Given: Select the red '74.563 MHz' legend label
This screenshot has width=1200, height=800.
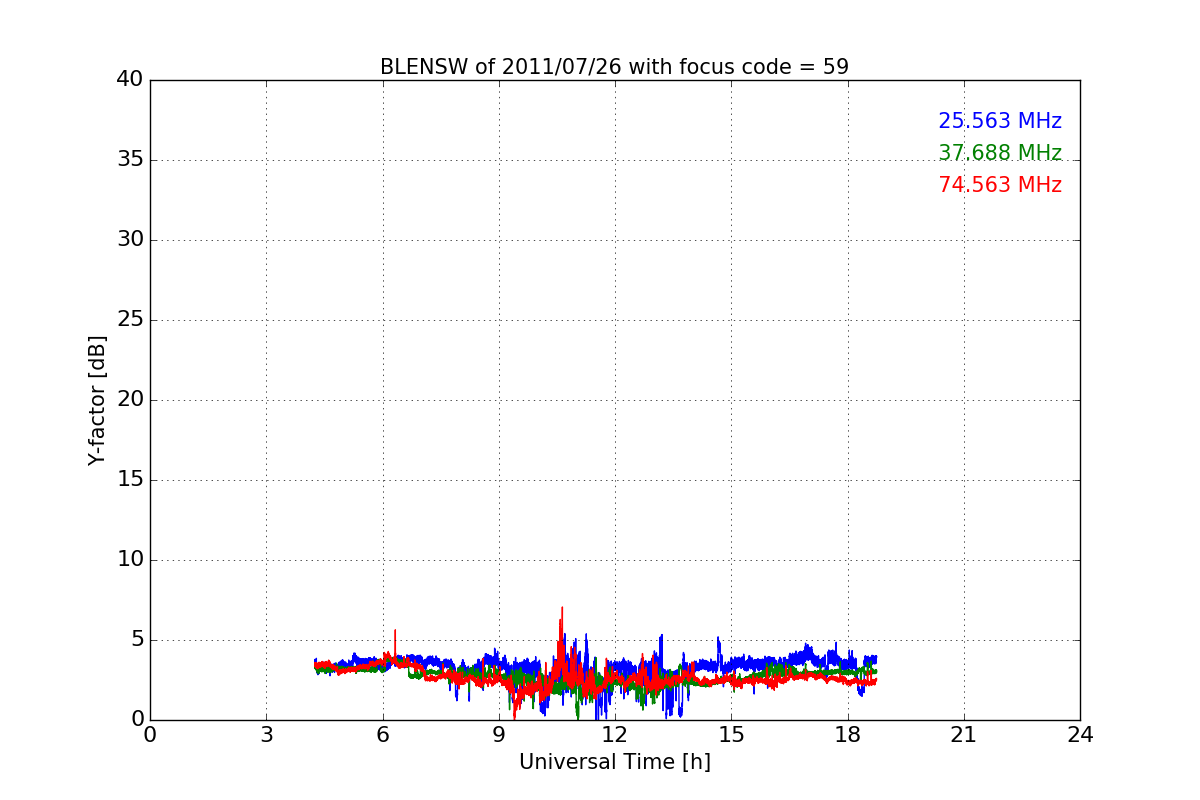Looking at the screenshot, I should point(1000,185).
